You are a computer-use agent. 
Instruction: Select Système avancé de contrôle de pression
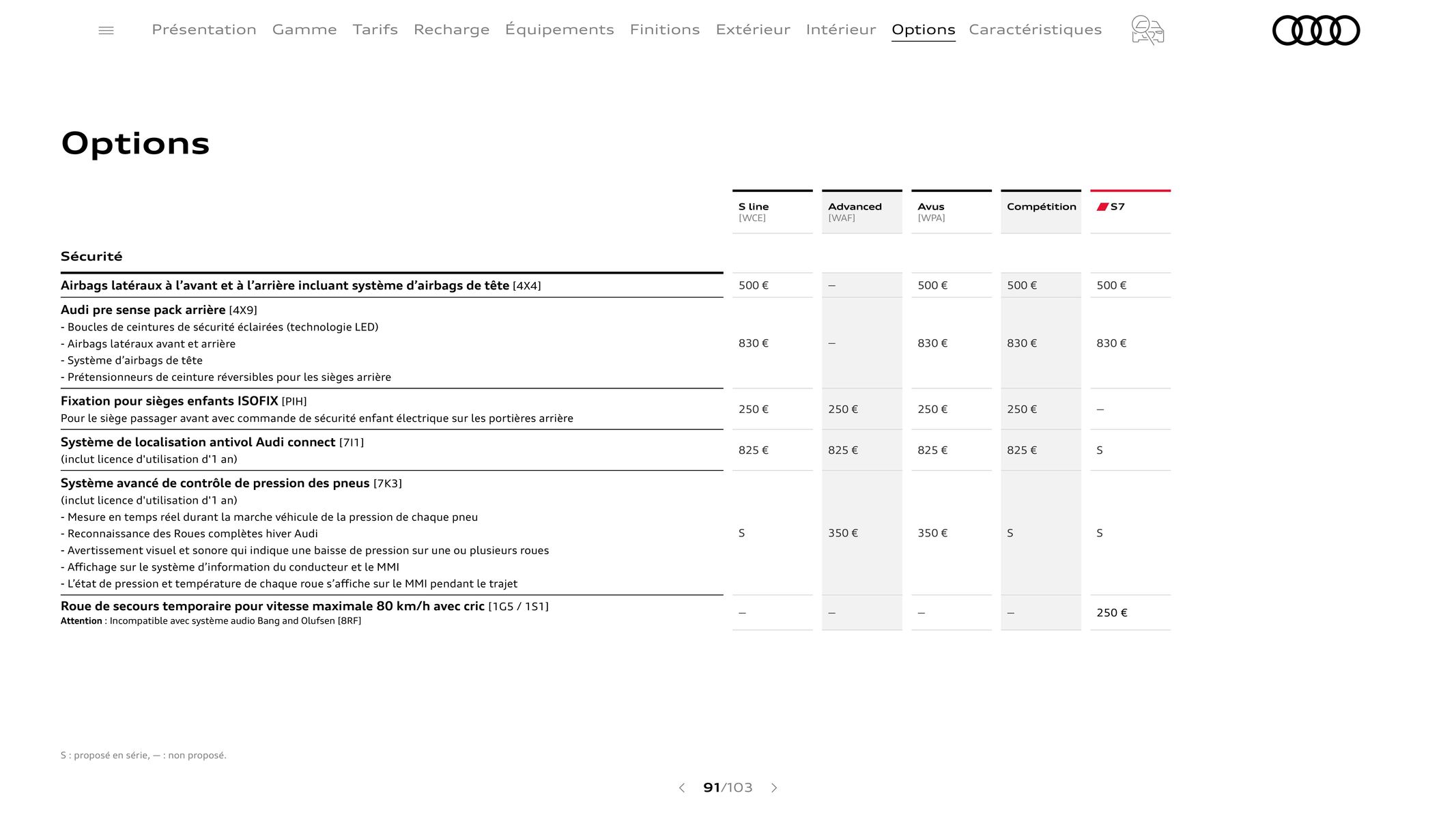click(x=231, y=483)
